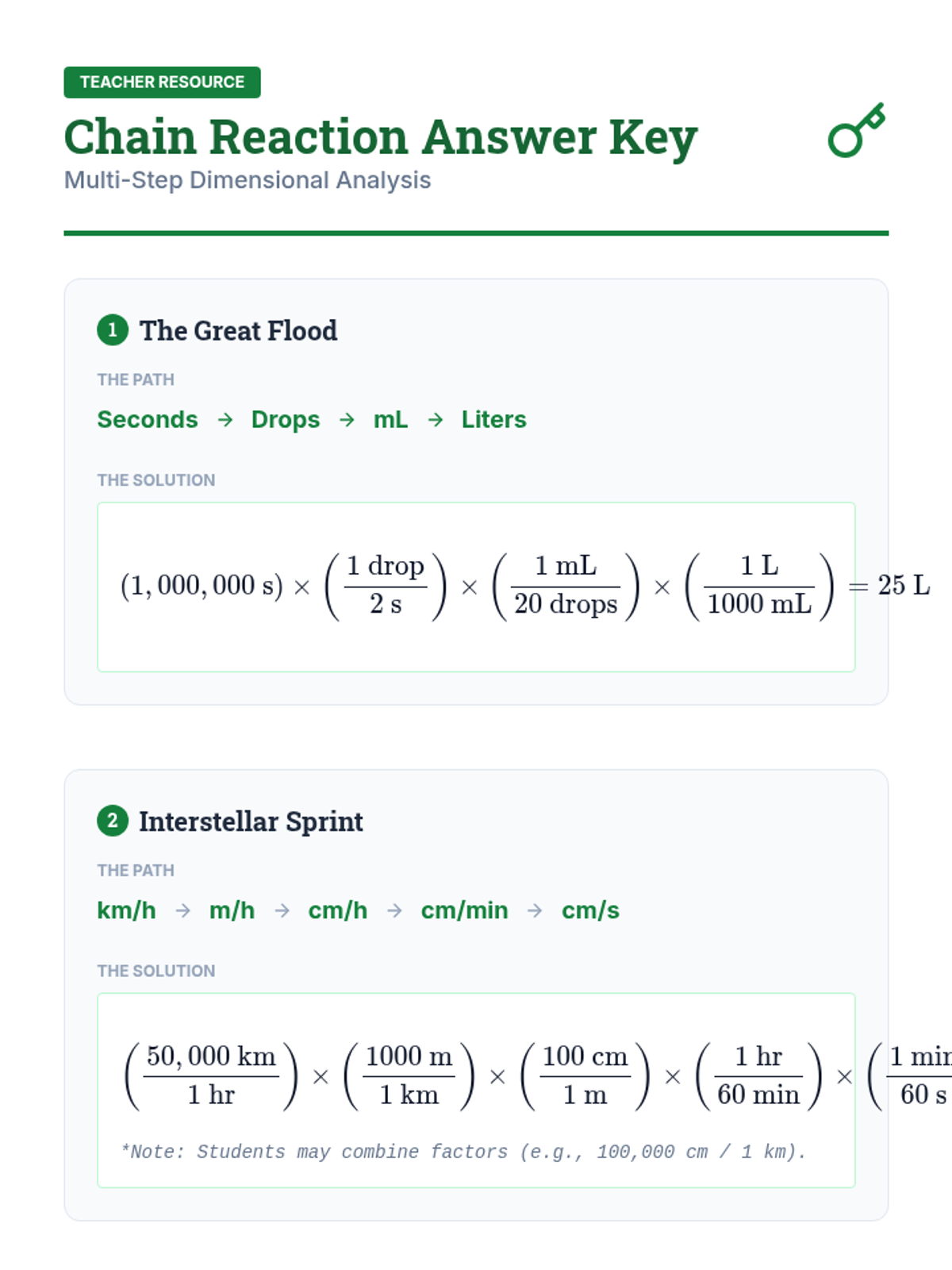
Task: Click the TEACHER RESOURCE badge
Action: click(x=162, y=83)
